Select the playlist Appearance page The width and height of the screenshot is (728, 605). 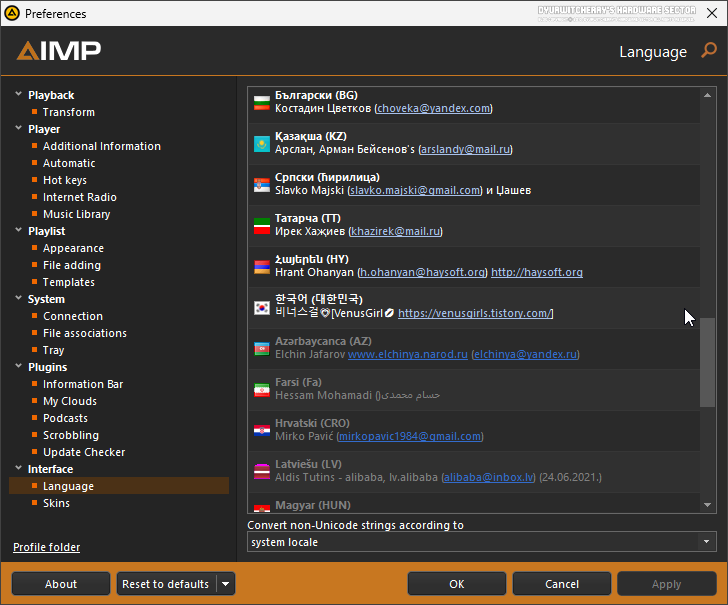tap(73, 248)
